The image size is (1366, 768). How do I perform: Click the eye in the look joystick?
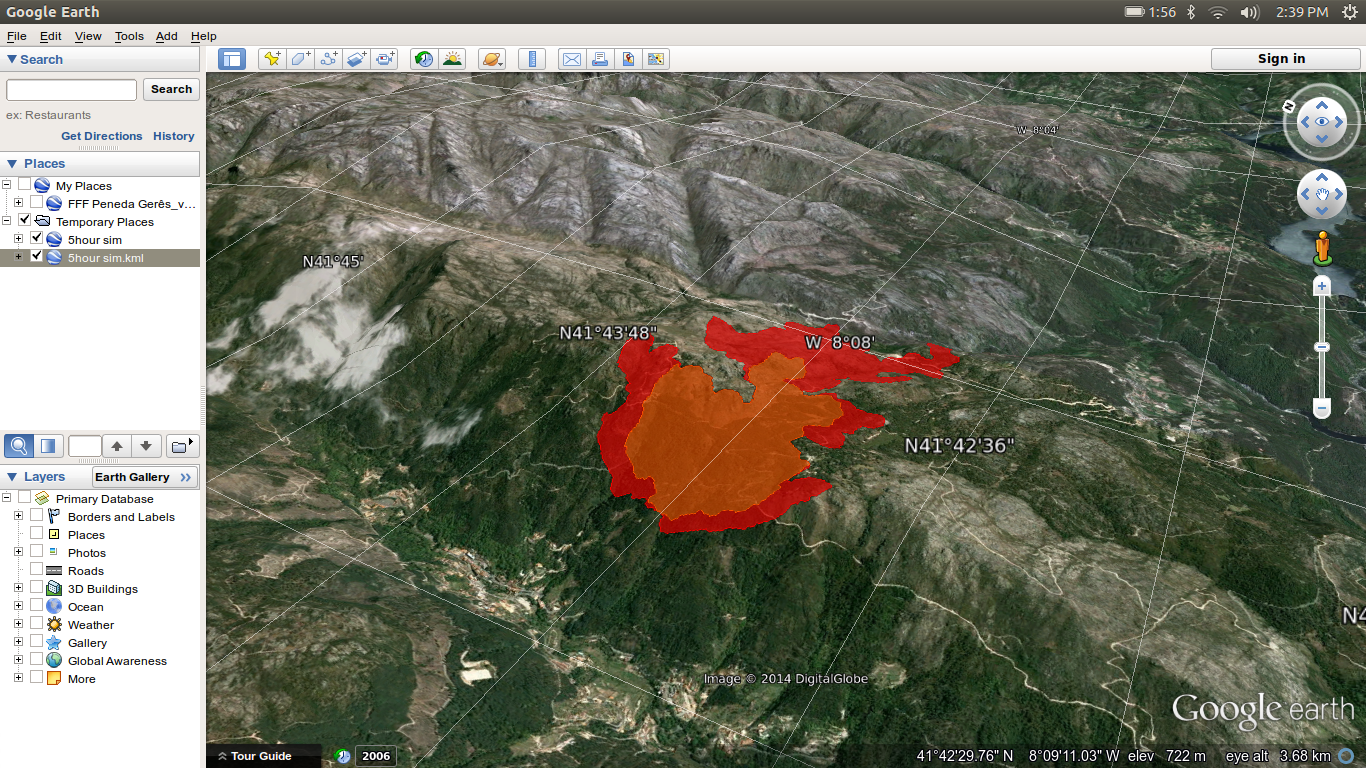1322,122
